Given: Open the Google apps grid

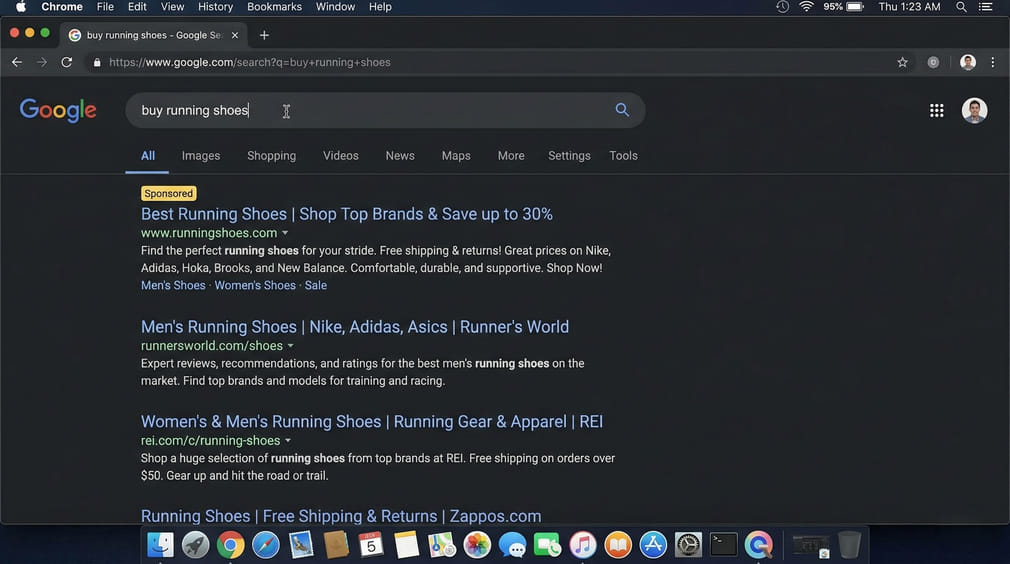Looking at the screenshot, I should click(936, 111).
